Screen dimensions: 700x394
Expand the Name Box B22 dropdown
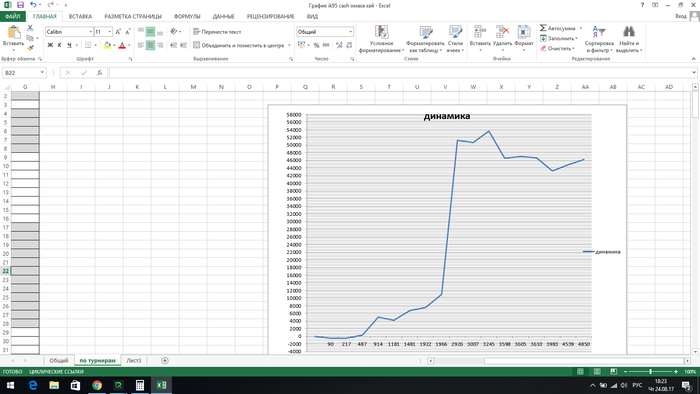point(42,73)
